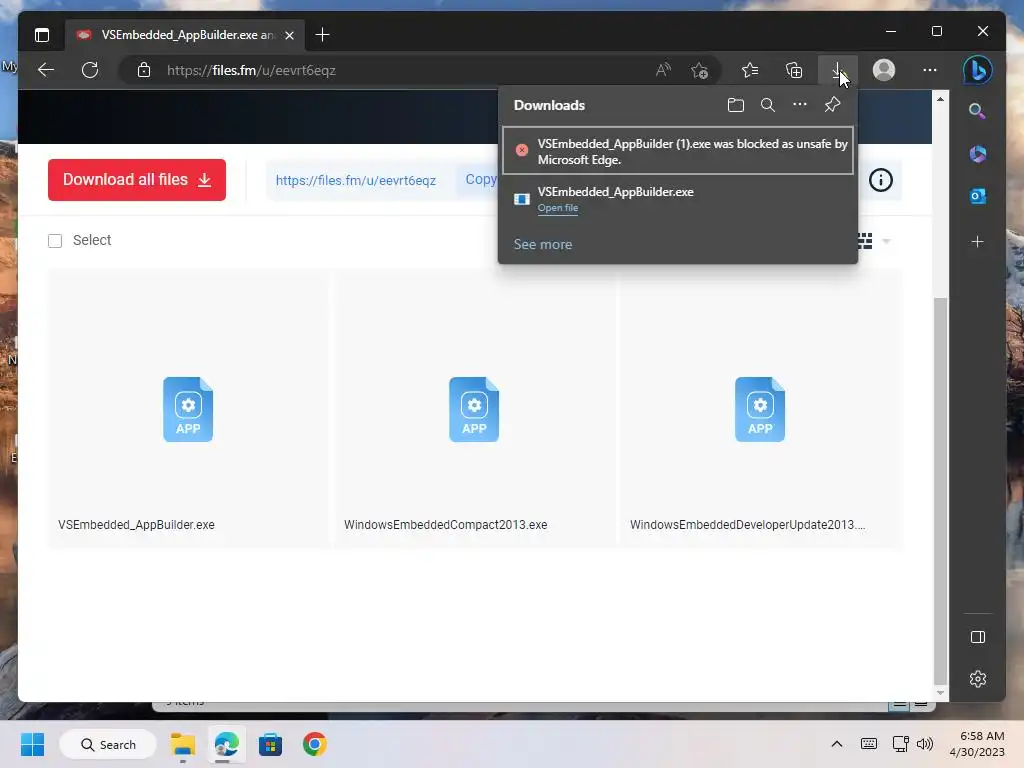Screen dimensions: 1024x768
Task: Add a sidebar app with plus icon
Action: click(977, 242)
